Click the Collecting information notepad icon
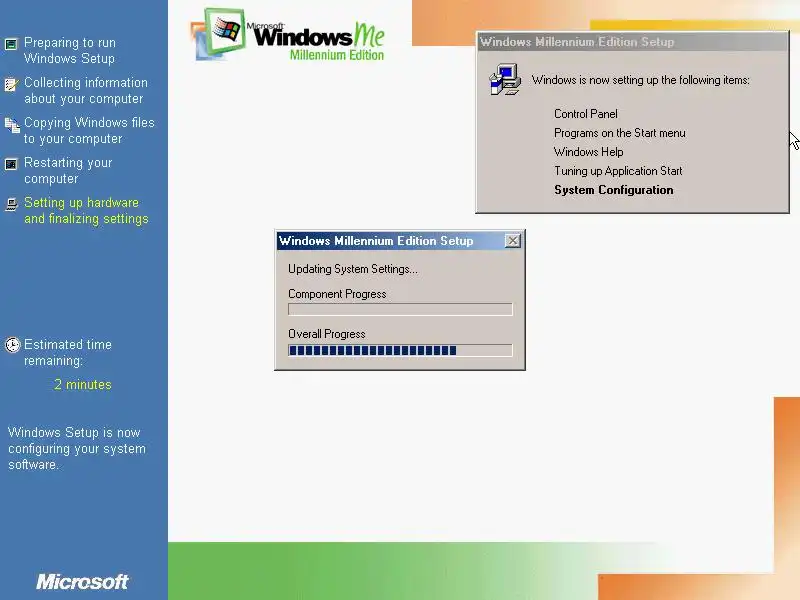Screen dimensions: 800x600 [11, 84]
